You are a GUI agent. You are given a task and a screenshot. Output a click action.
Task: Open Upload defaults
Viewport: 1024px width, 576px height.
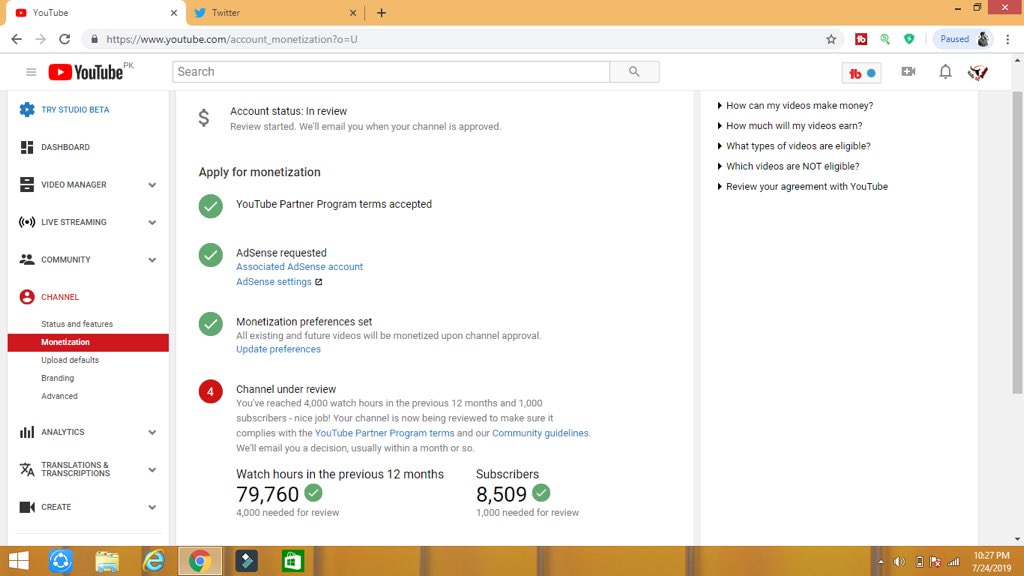(70, 360)
